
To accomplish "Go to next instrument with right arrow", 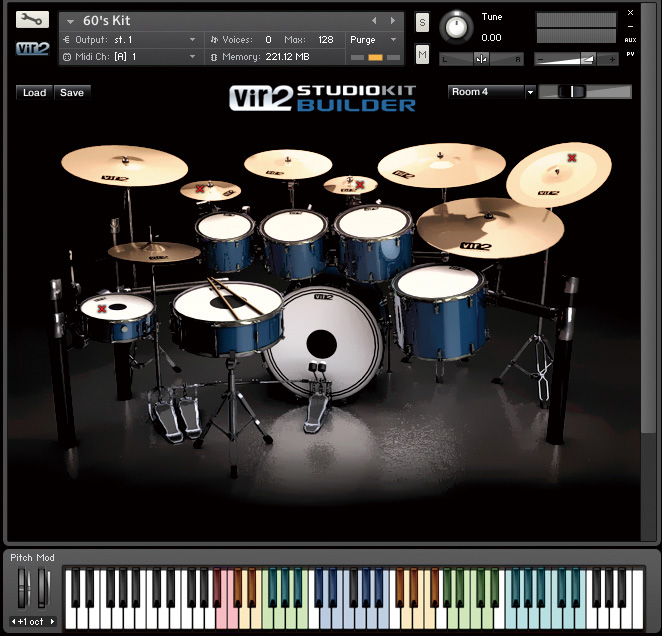I will [x=393, y=20].
